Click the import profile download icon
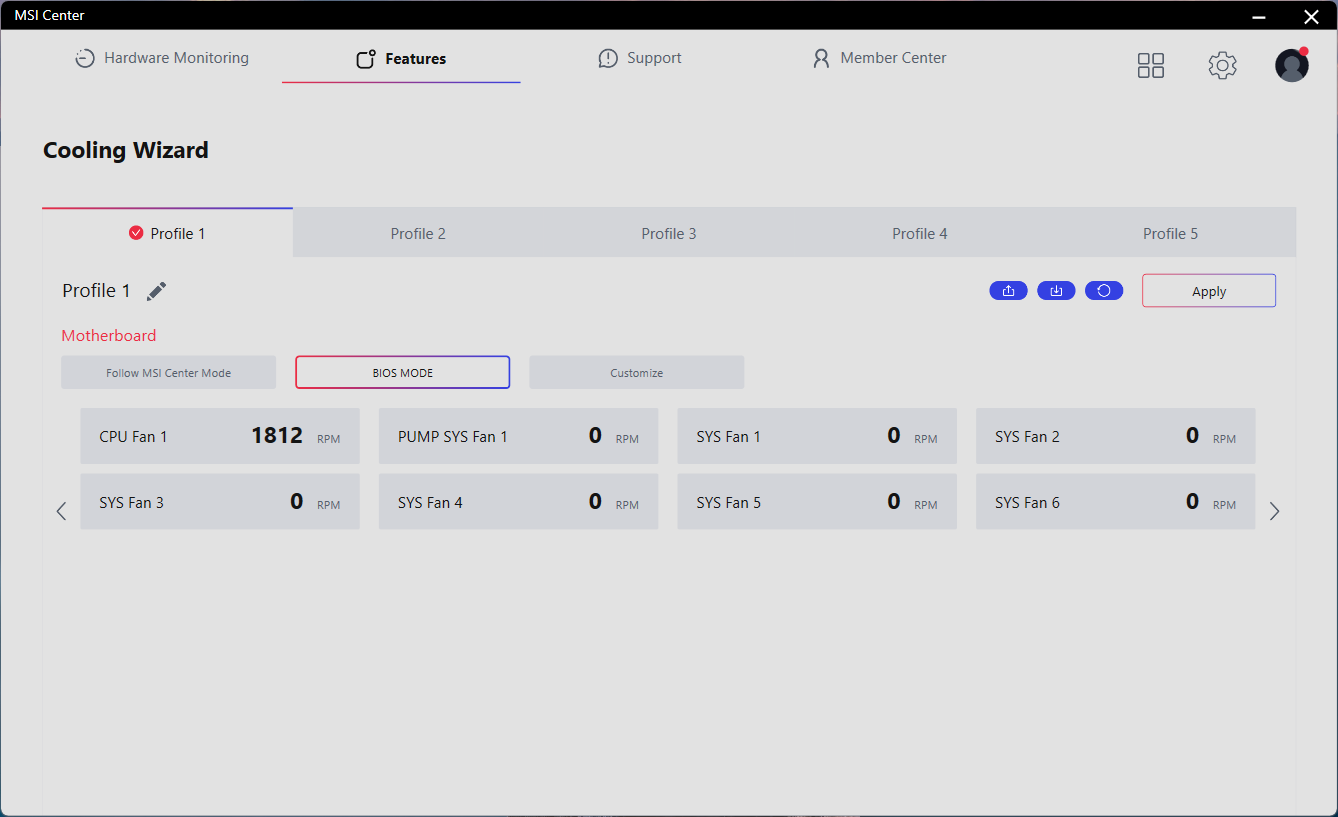Image resolution: width=1338 pixels, height=817 pixels. tap(1056, 291)
